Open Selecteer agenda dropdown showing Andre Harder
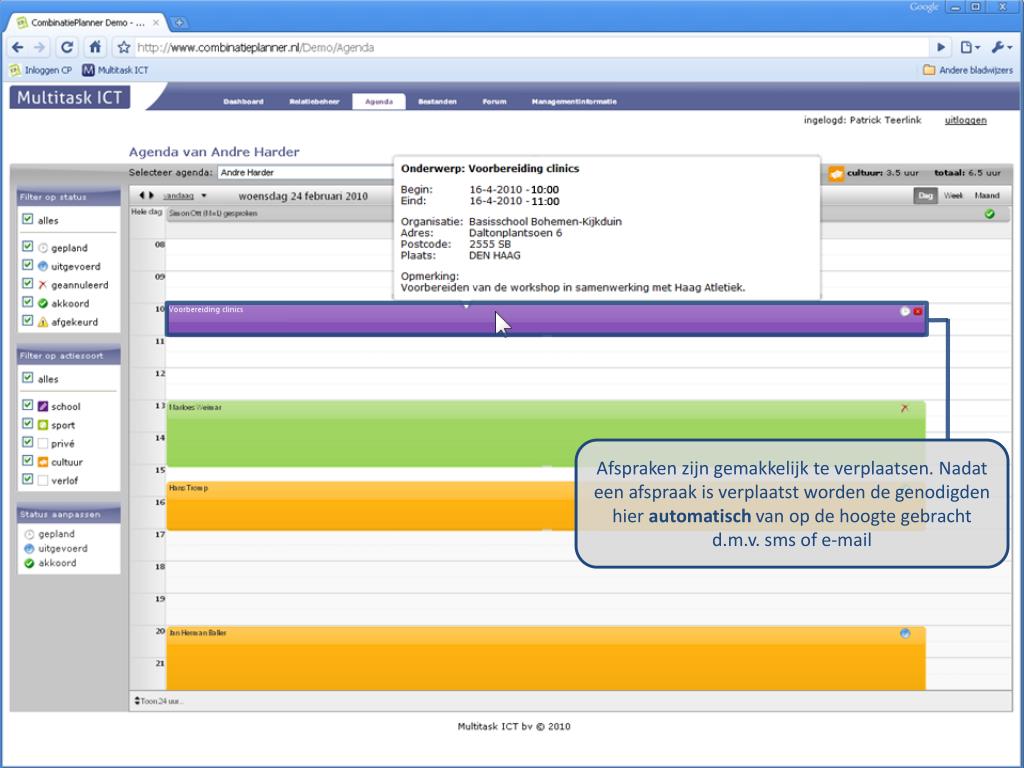 (x=306, y=172)
